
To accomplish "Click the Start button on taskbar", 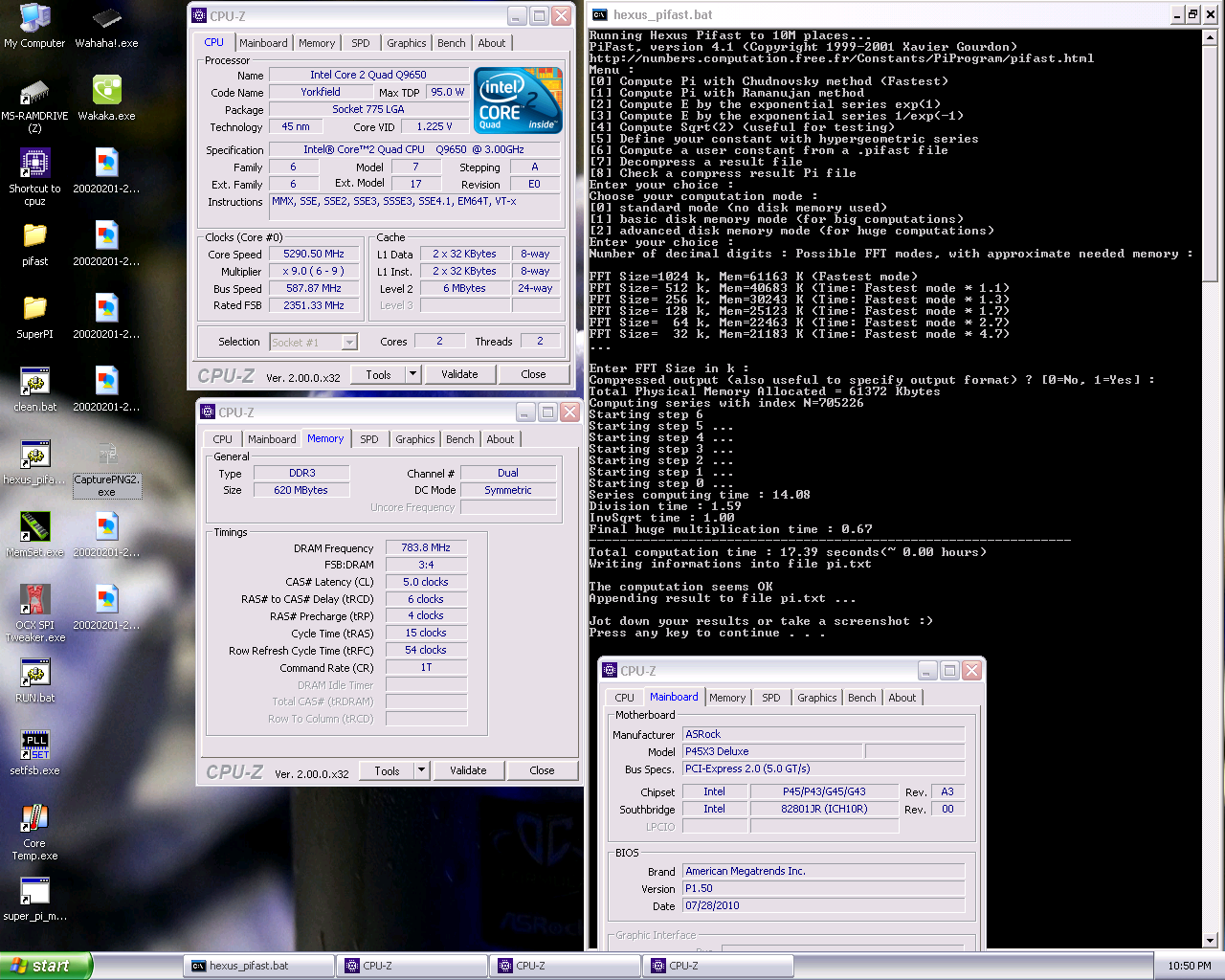I will (x=46, y=966).
